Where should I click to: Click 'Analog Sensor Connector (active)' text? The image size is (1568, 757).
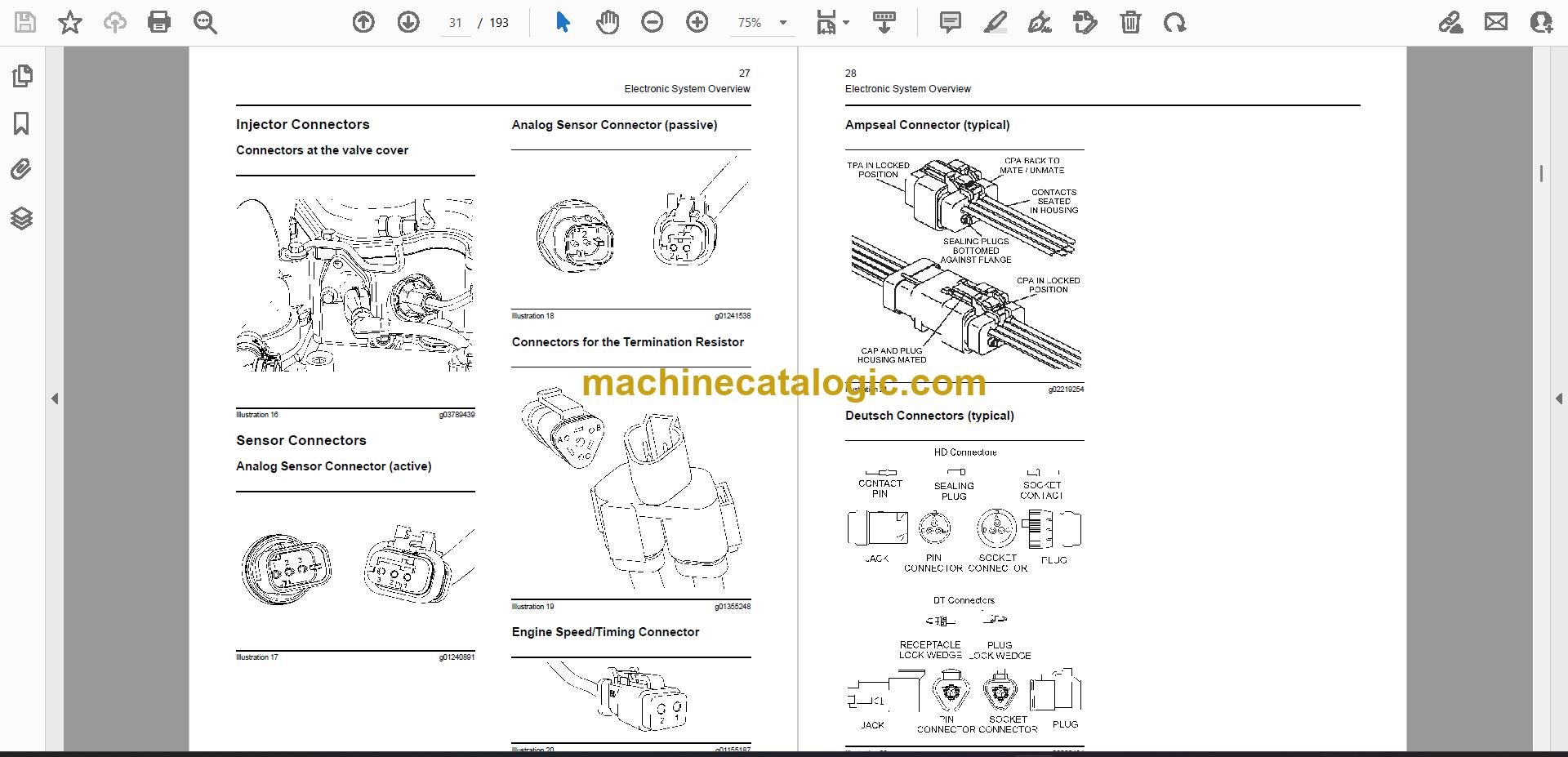click(x=334, y=466)
